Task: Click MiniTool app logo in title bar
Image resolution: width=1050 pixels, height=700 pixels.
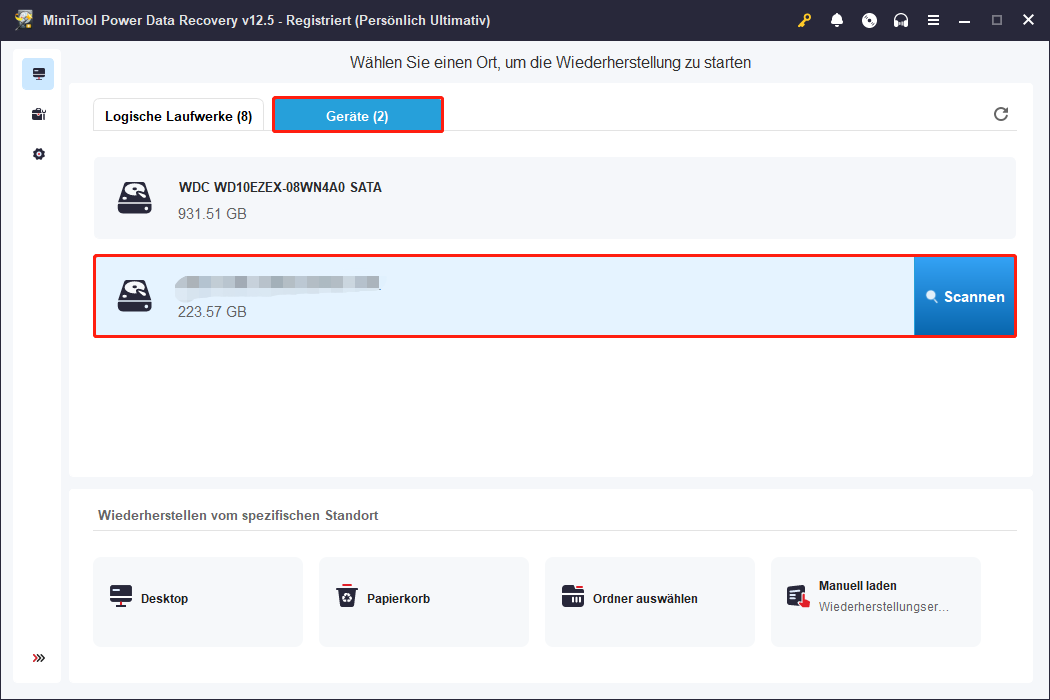Action: 24,19
